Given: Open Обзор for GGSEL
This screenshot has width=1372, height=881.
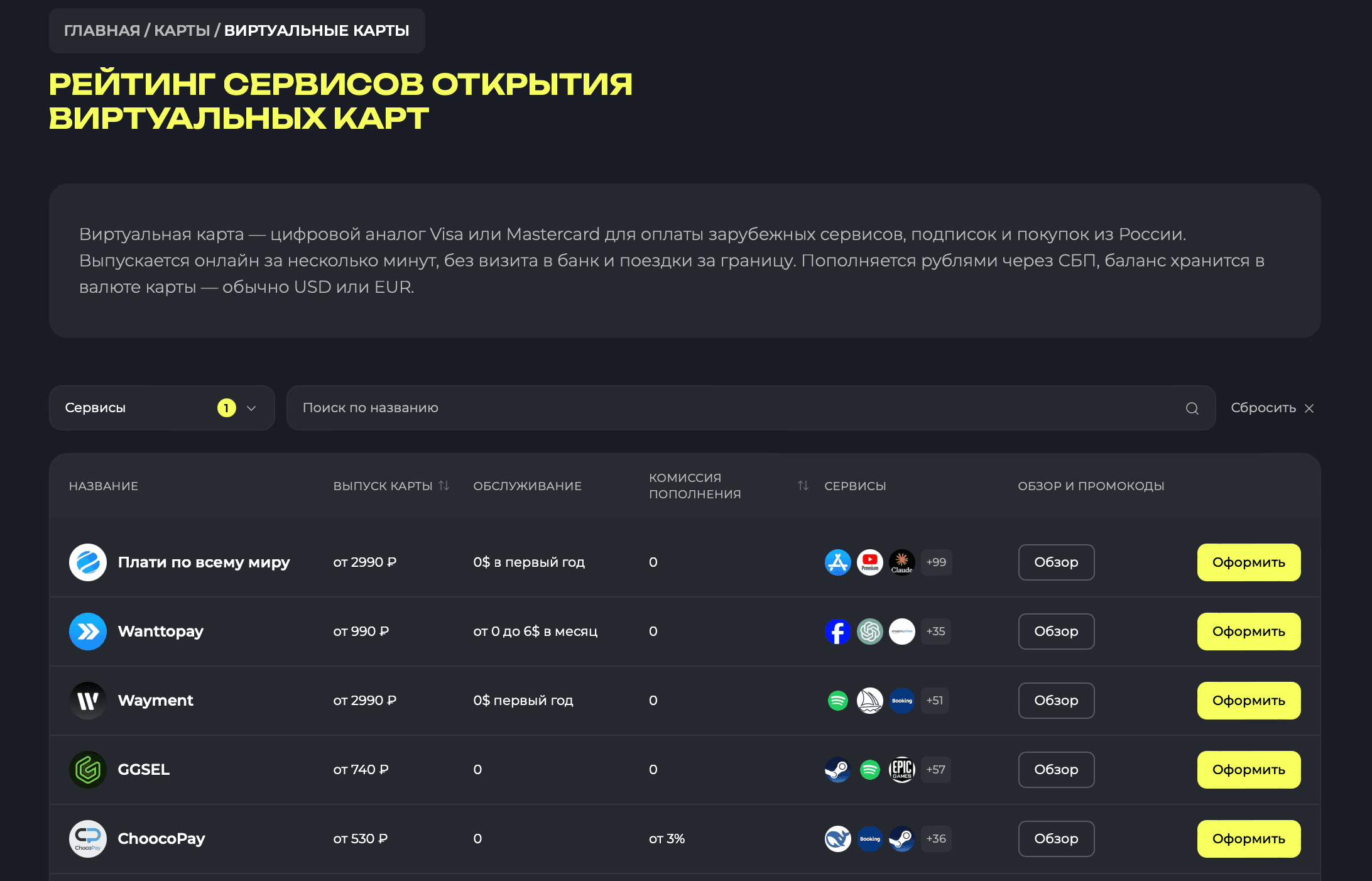Looking at the screenshot, I should pyautogui.click(x=1056, y=770).
